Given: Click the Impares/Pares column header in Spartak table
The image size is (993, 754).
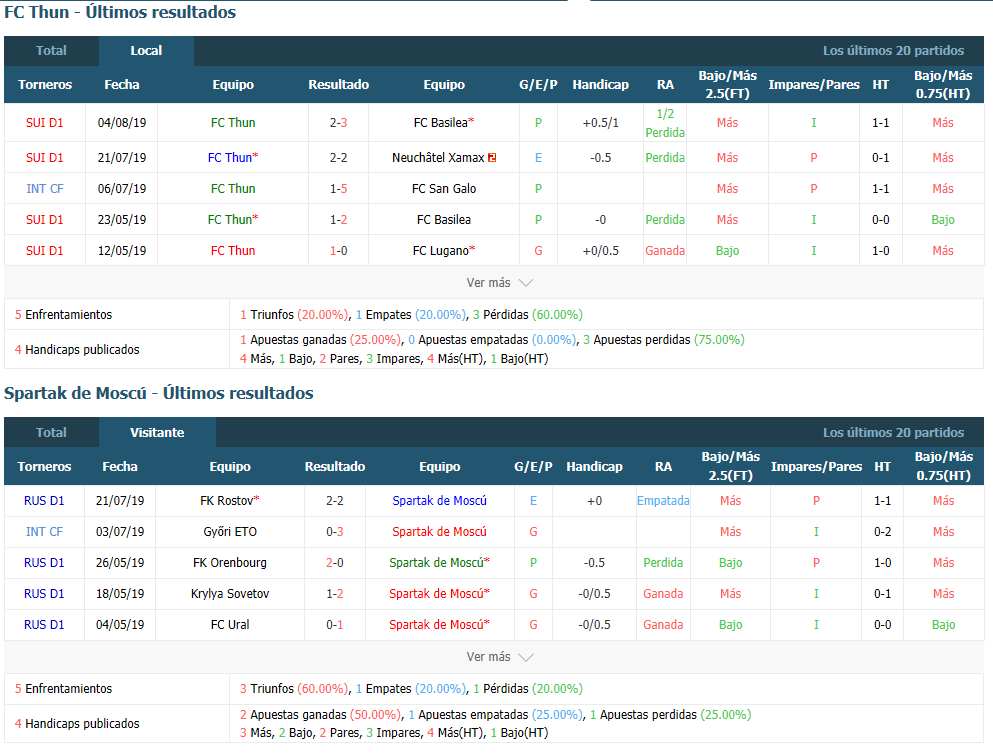Looking at the screenshot, I should [816, 467].
